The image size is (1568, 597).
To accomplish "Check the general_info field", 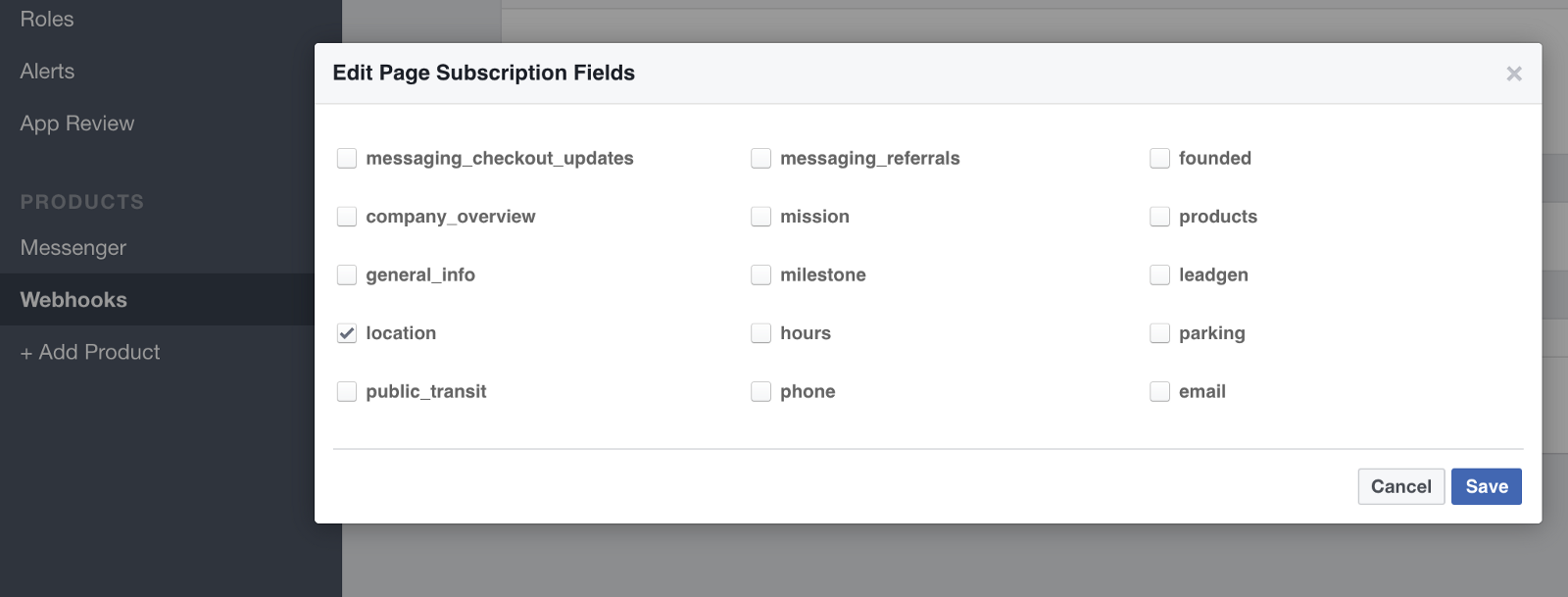I will click(347, 275).
